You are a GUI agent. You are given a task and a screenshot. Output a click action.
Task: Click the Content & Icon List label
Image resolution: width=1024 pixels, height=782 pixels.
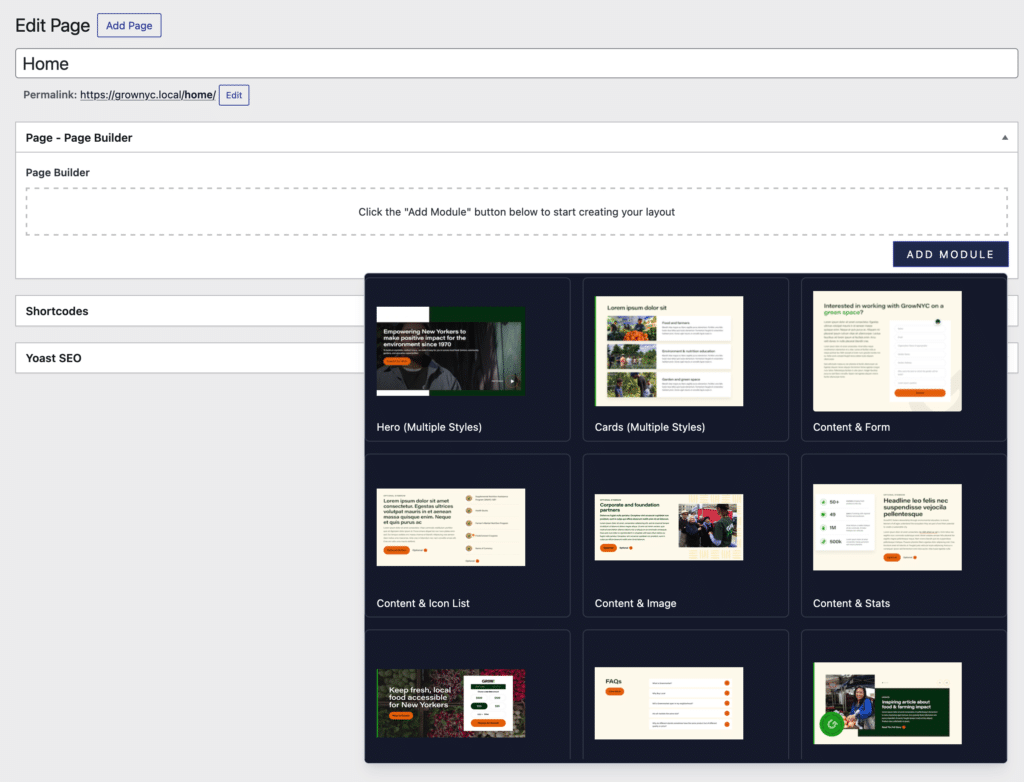423,603
